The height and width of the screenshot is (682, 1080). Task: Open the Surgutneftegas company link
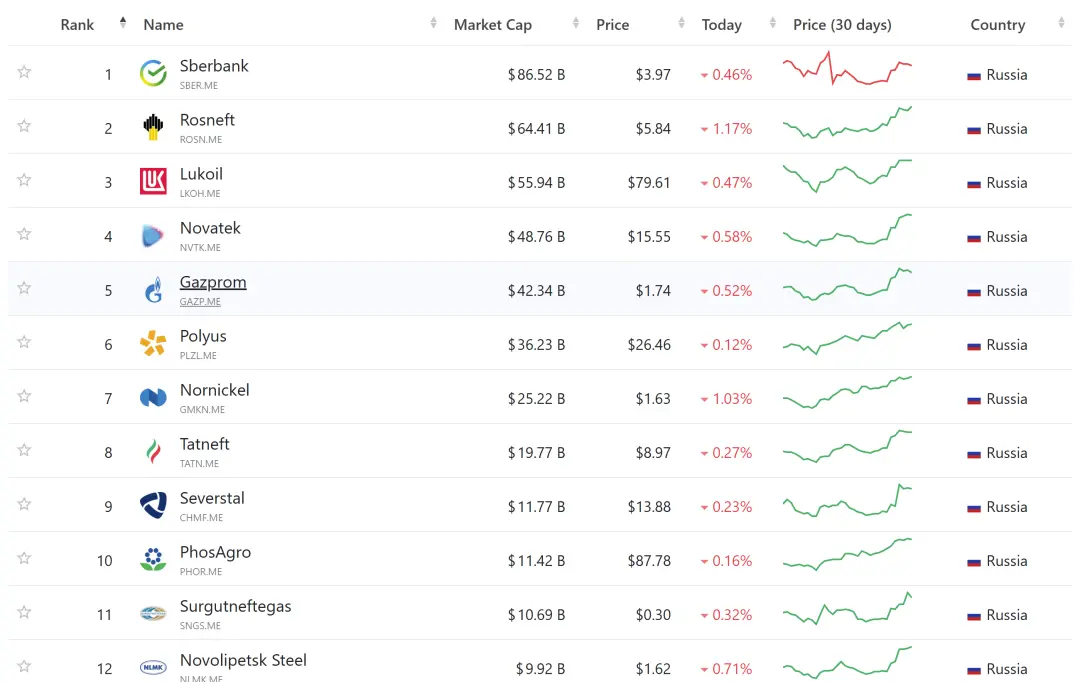tap(235, 606)
